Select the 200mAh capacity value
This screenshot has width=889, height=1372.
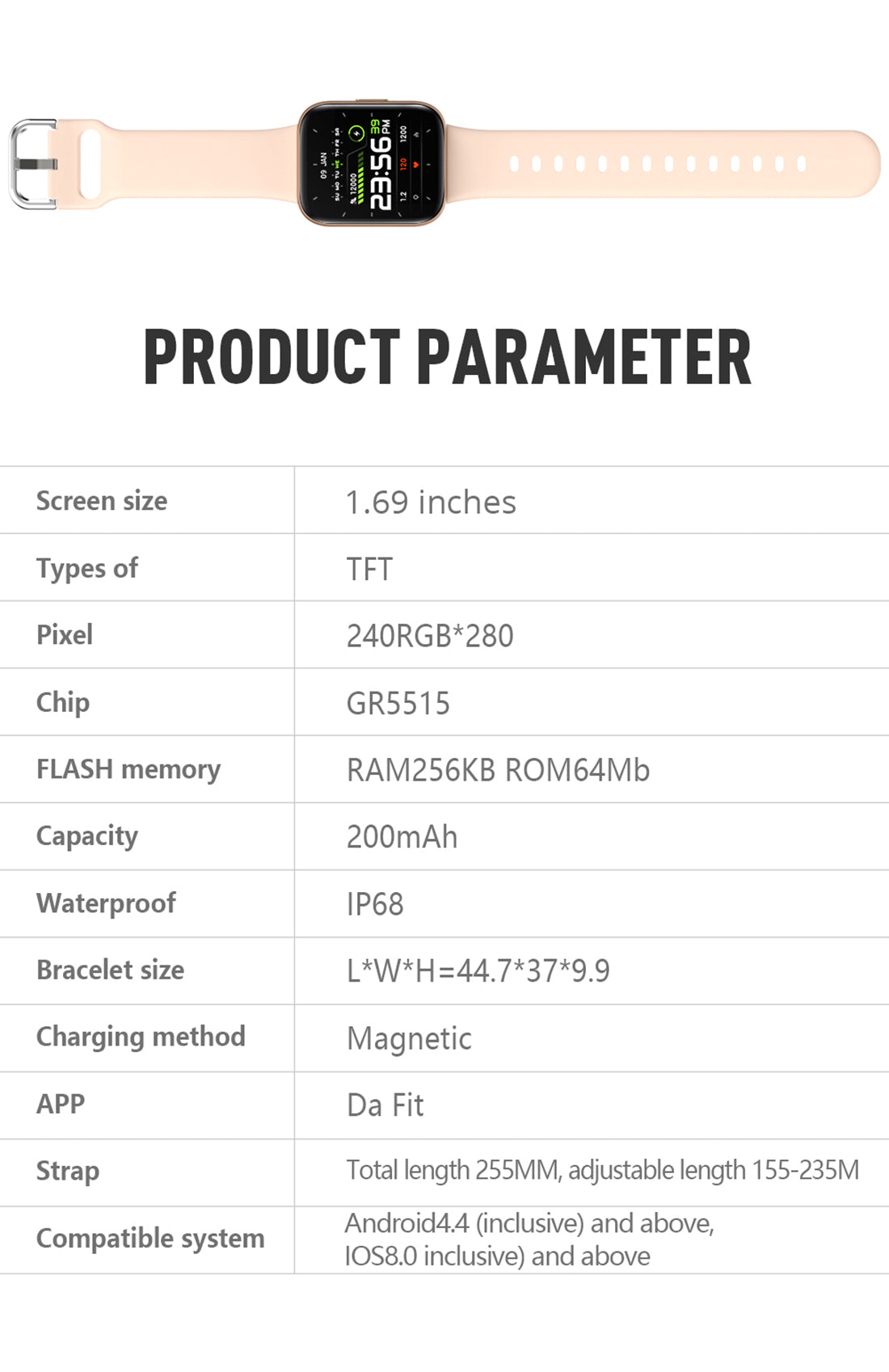click(402, 838)
